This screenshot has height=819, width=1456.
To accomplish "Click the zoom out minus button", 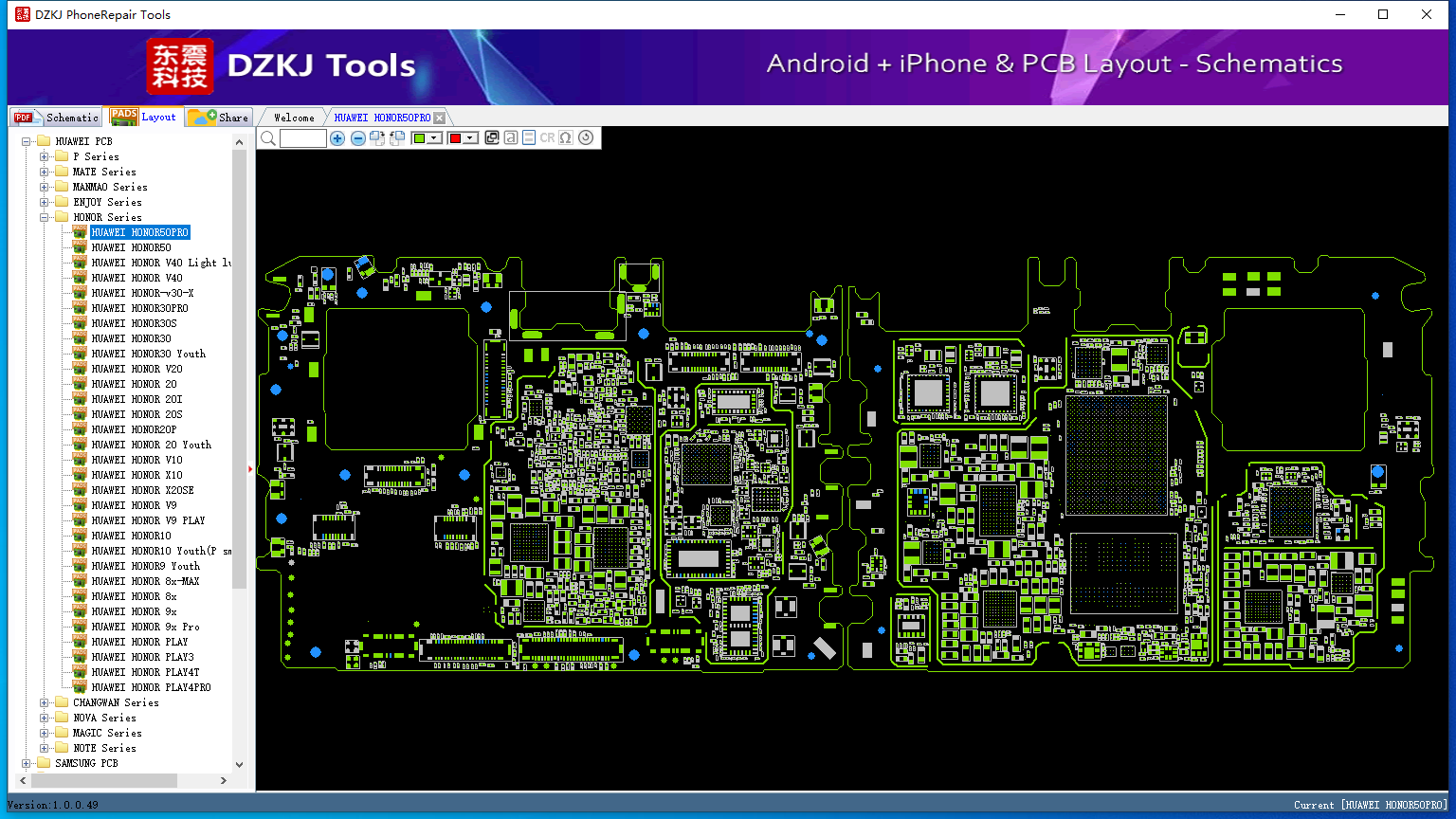I will 358,138.
